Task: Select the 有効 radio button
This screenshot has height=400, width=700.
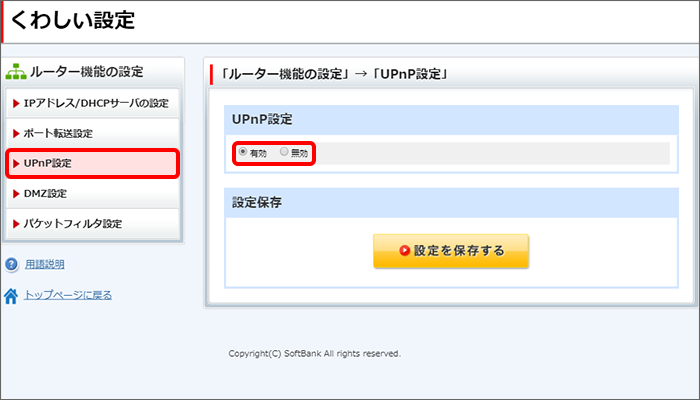Action: (x=243, y=152)
